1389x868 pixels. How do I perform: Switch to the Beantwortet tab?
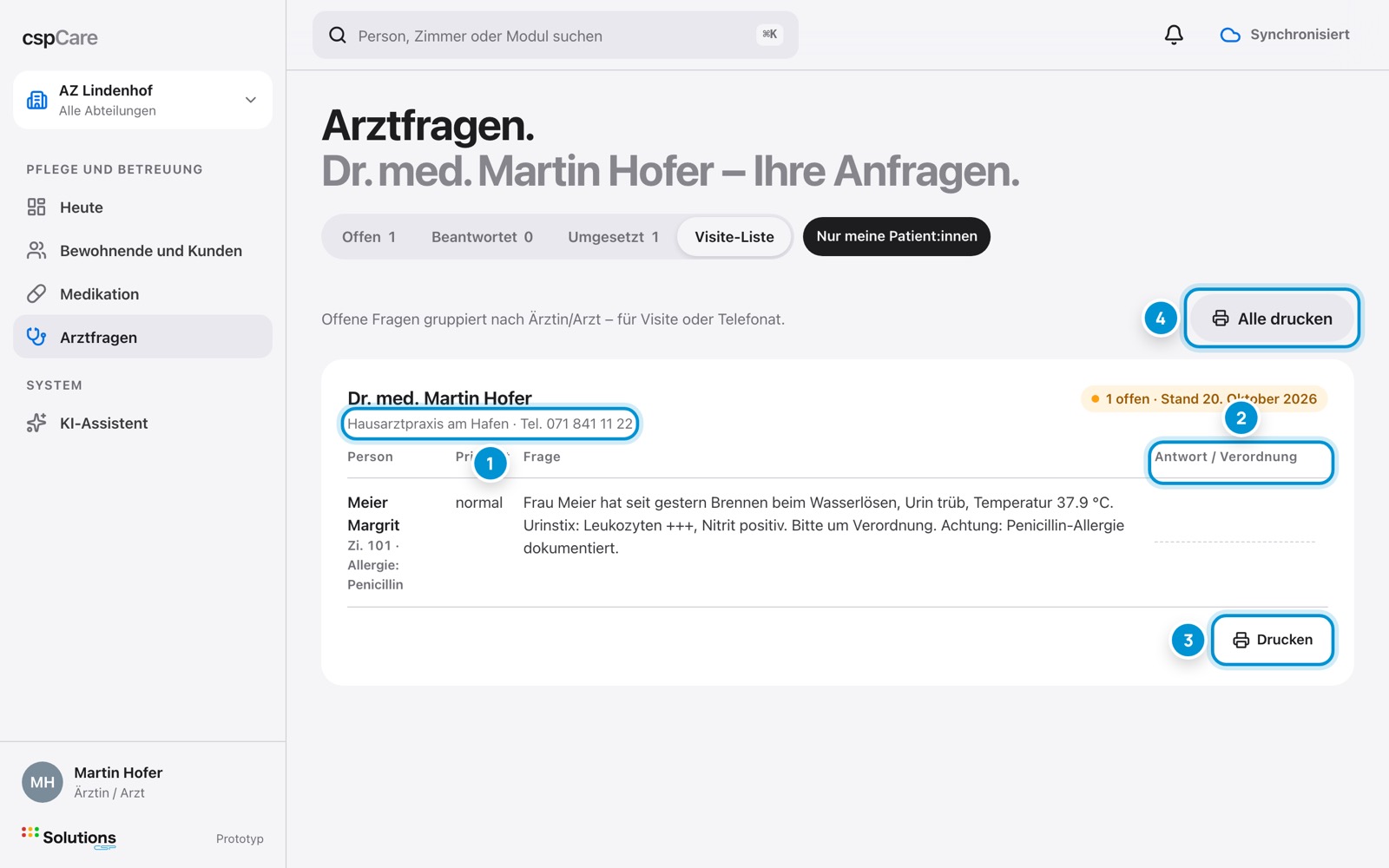[482, 237]
